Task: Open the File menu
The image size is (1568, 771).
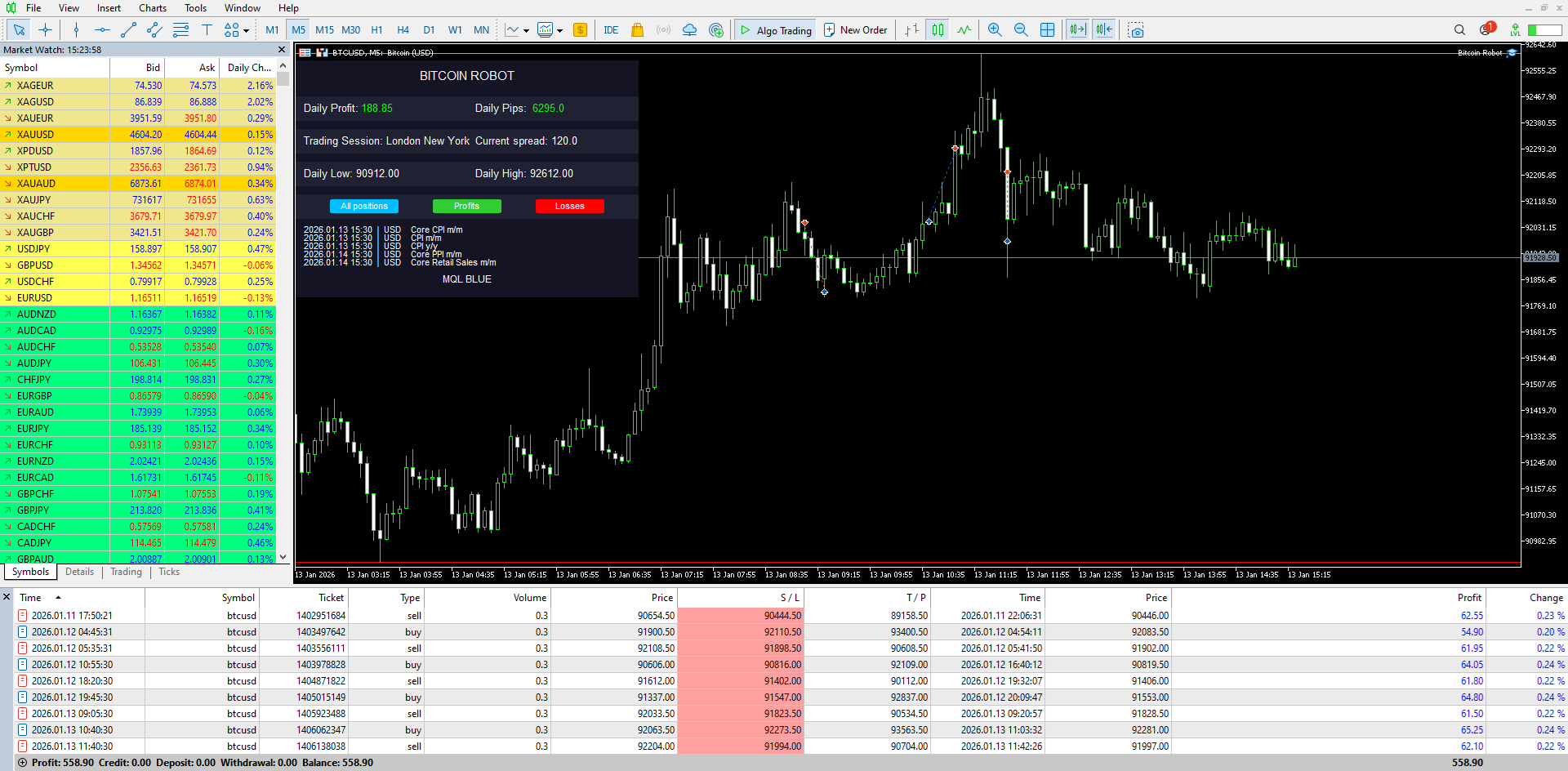Action: click(33, 8)
